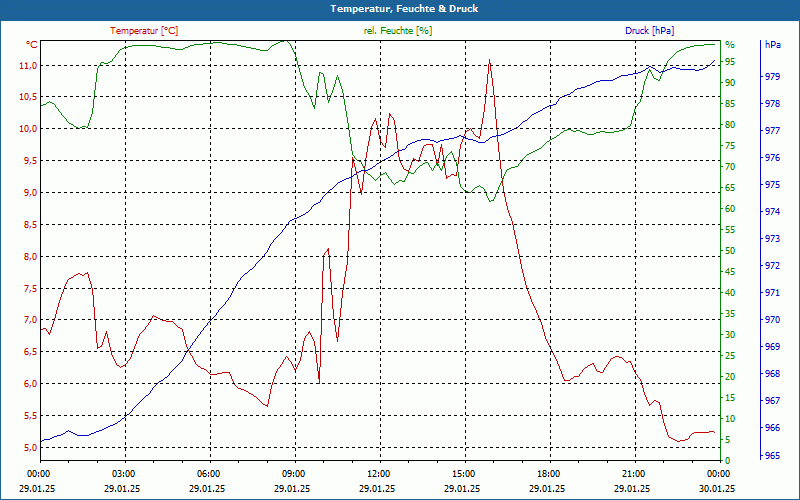
Task: Click the green '50' humidity axis tick
Action: [730, 251]
